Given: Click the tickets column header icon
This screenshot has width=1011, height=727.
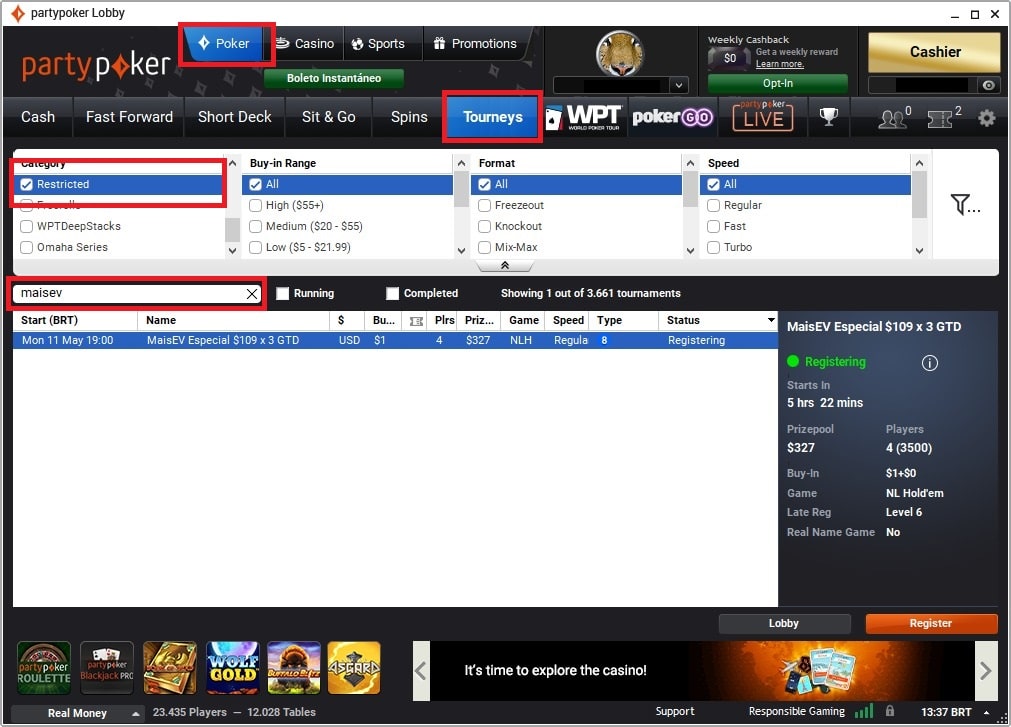Looking at the screenshot, I should 417,321.
